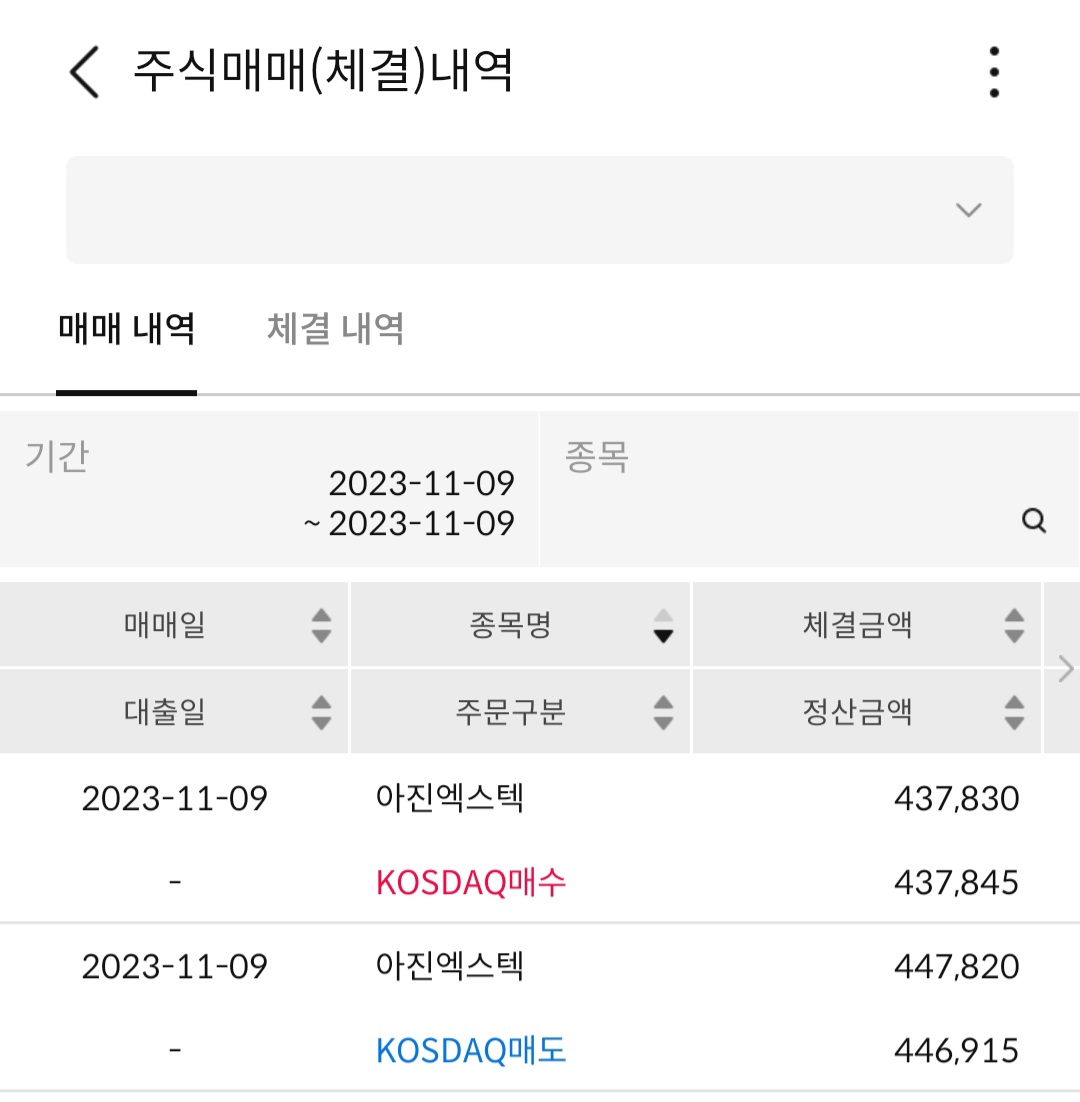
Task: Open the three-dot more options menu
Action: (x=994, y=72)
